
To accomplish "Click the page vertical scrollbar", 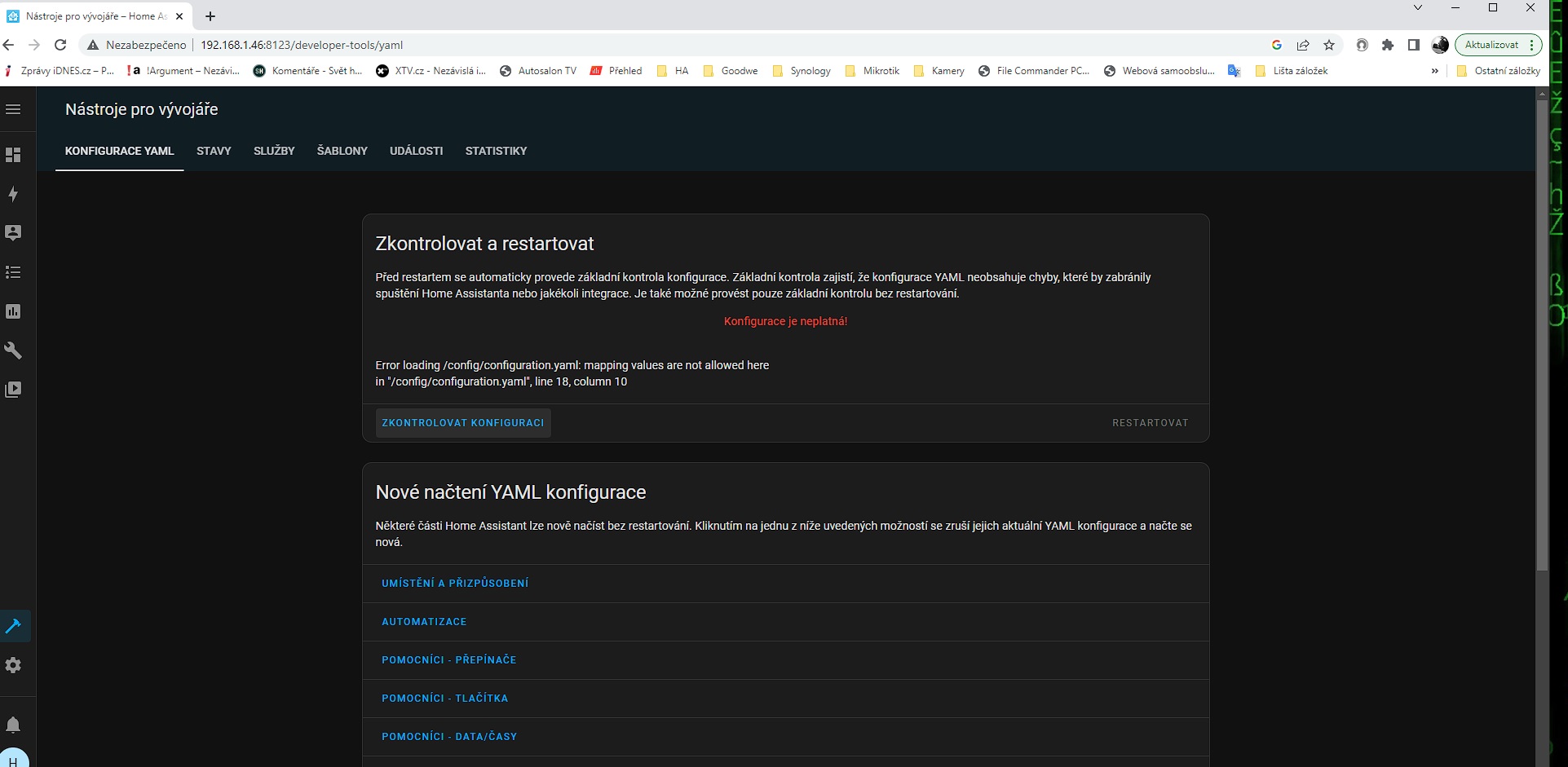I will [1542, 334].
